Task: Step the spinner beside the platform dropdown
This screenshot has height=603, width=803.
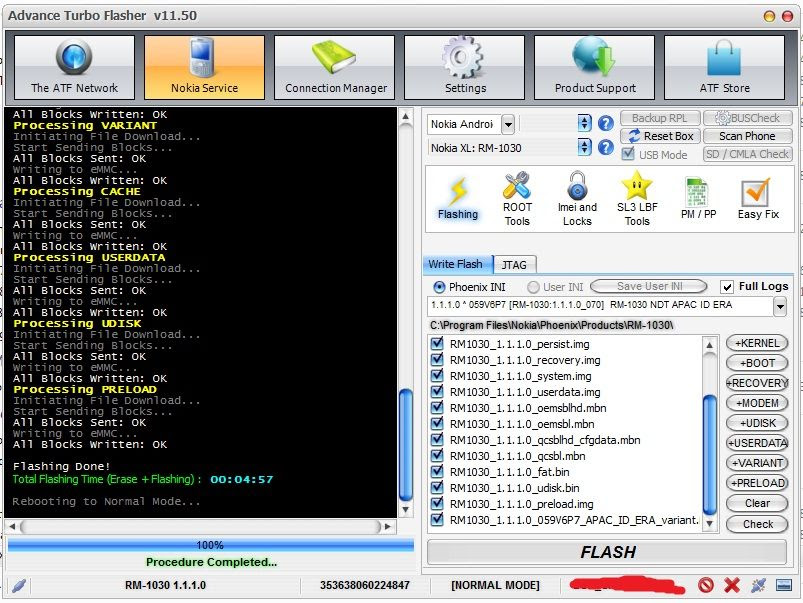Action: [584, 123]
